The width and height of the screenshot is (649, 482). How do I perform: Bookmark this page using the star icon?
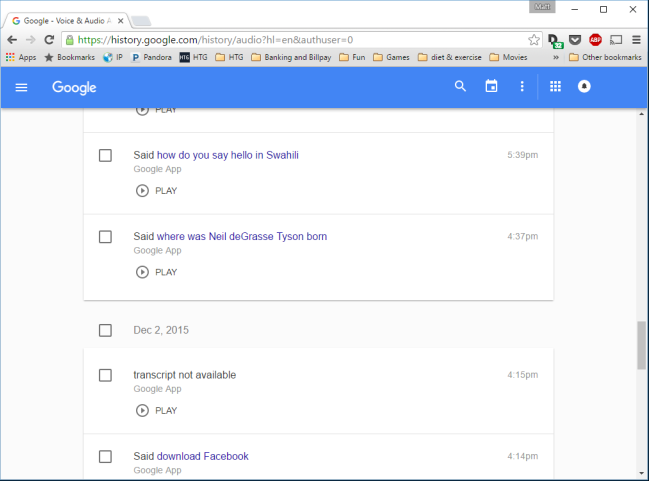[534, 40]
